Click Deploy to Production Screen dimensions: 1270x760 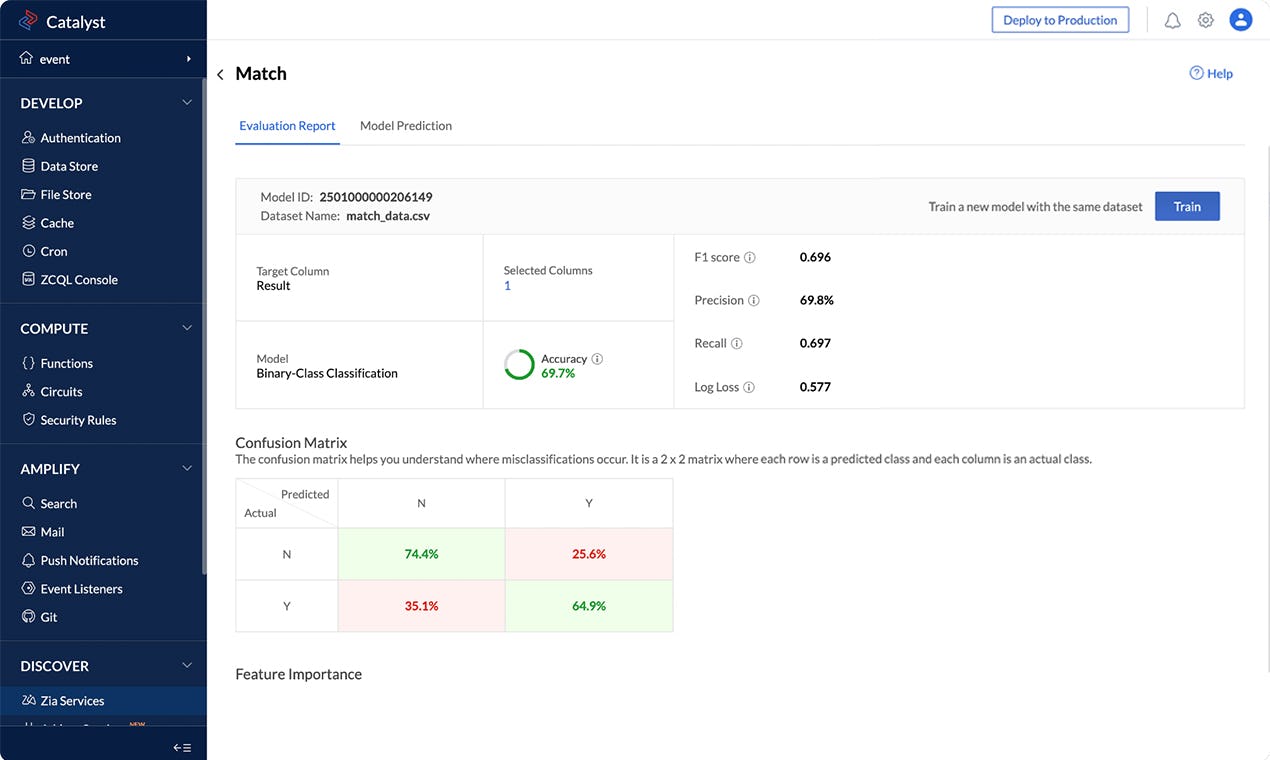(x=1060, y=19)
